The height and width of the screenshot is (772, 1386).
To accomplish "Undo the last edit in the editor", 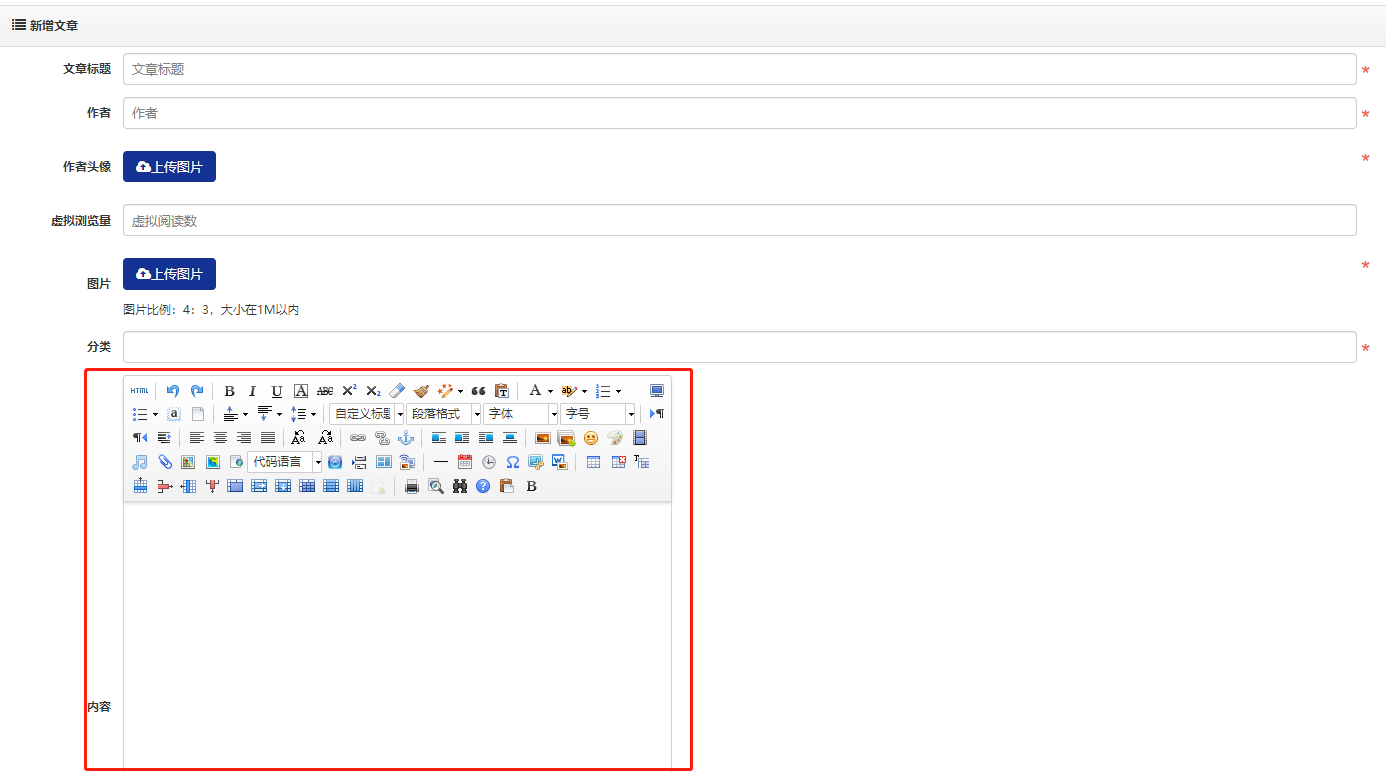I will pos(173,390).
